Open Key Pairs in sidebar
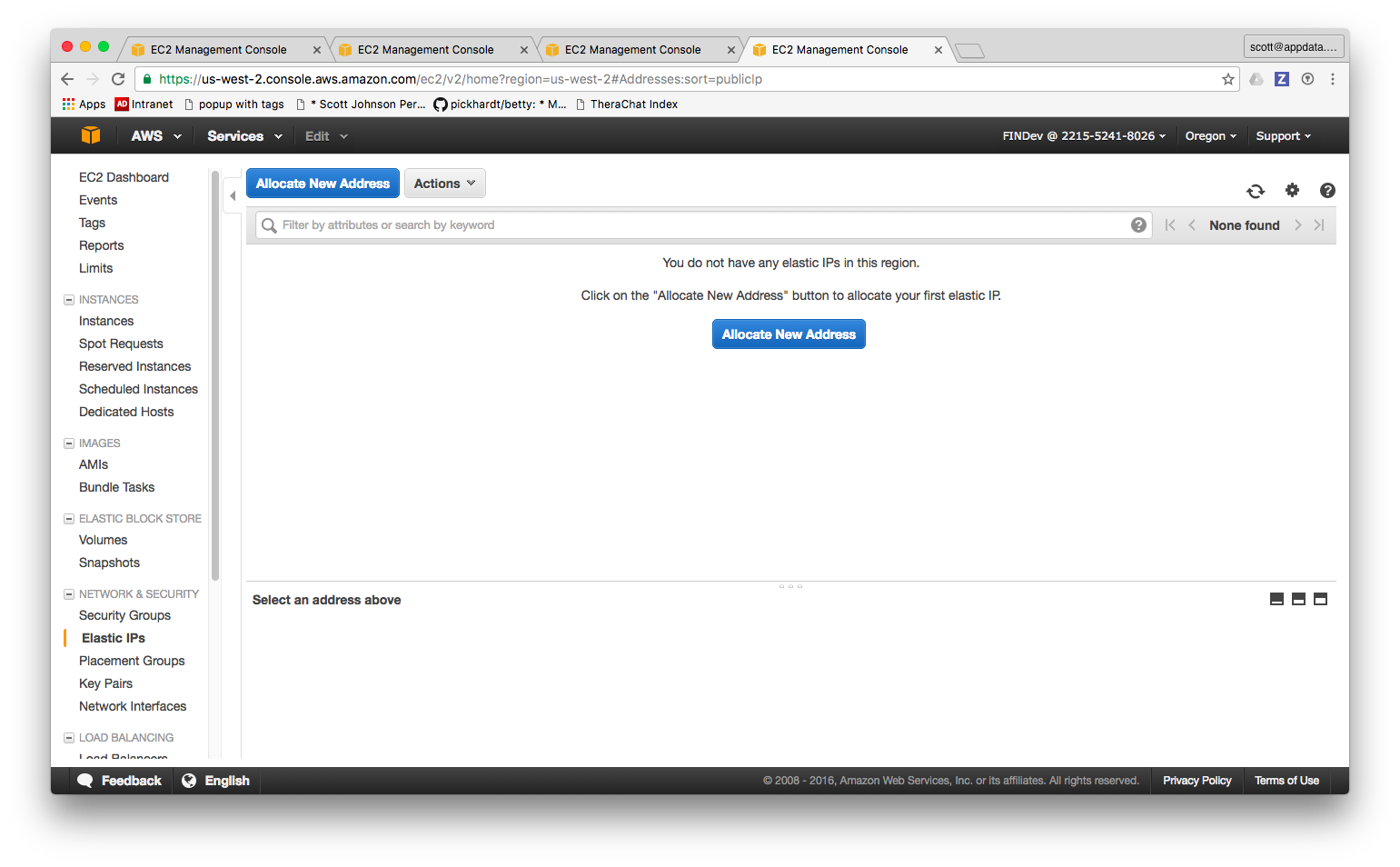The width and height of the screenshot is (1400, 867). [105, 683]
